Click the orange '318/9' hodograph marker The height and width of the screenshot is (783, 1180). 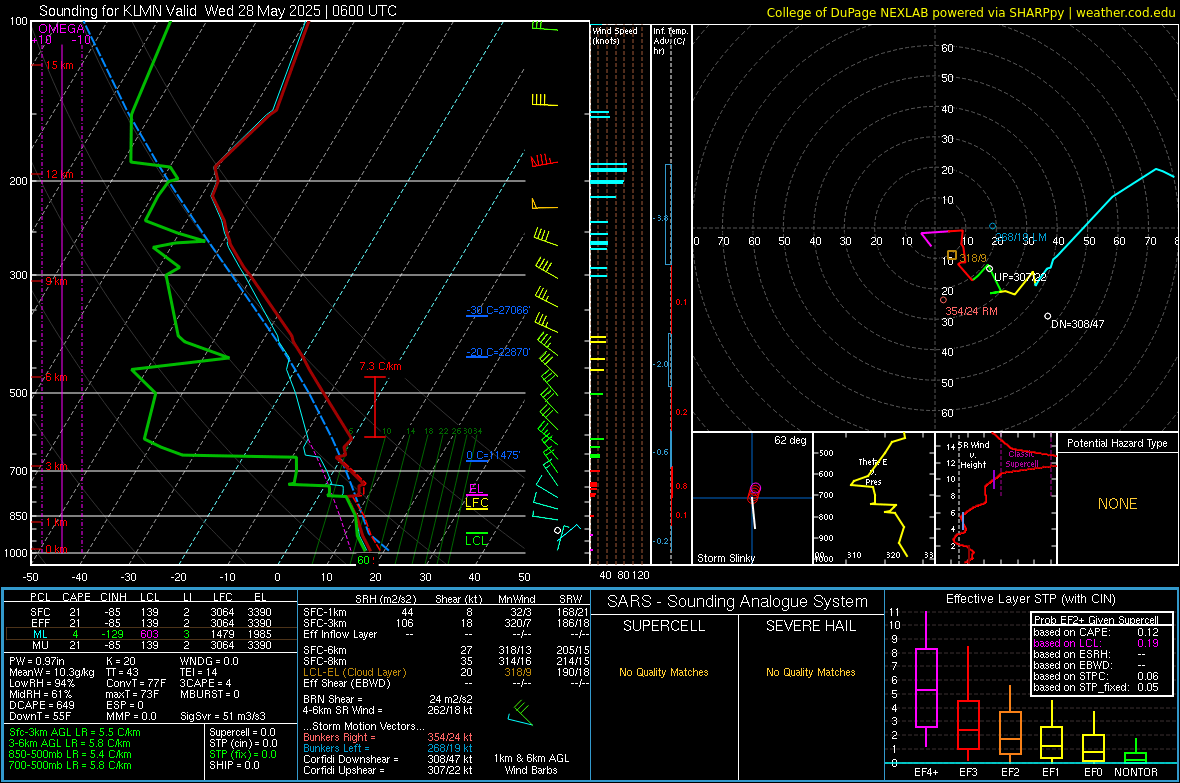point(952,256)
